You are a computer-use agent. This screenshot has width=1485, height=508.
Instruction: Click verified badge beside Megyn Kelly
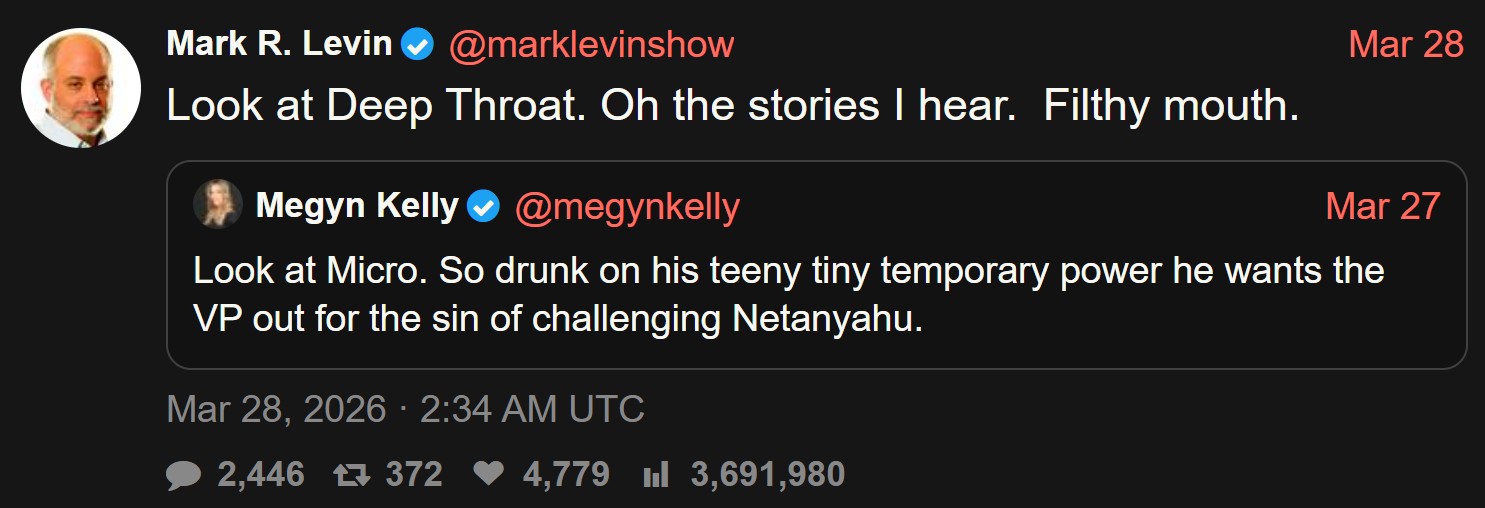coord(484,207)
